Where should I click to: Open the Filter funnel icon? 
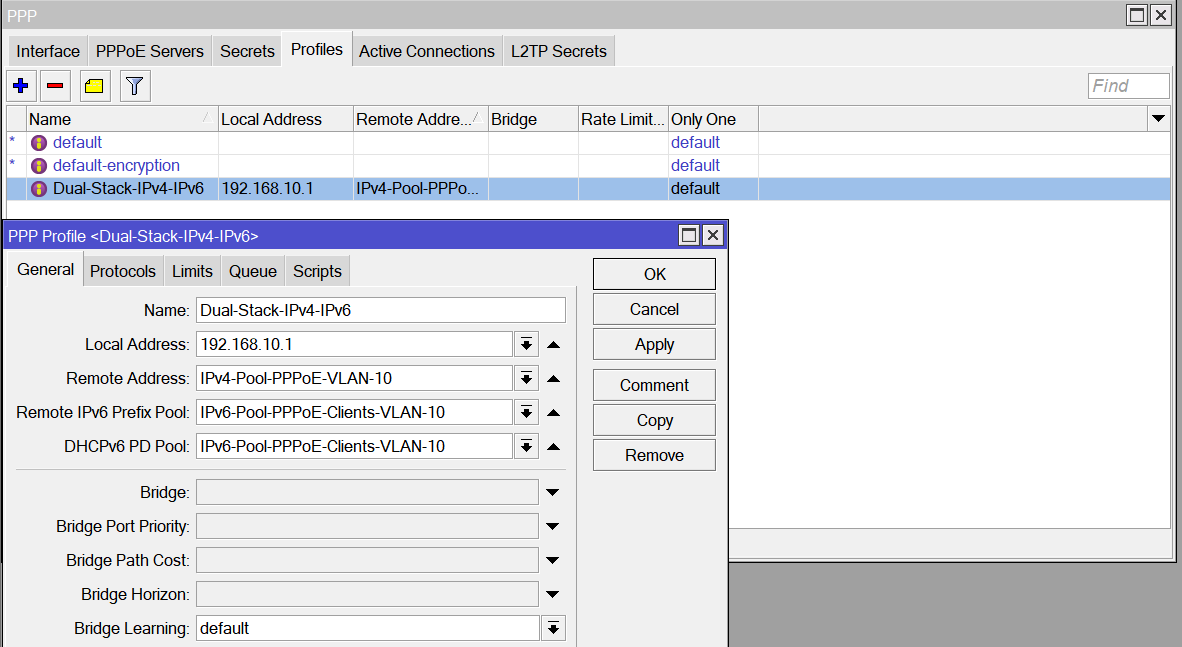135,86
